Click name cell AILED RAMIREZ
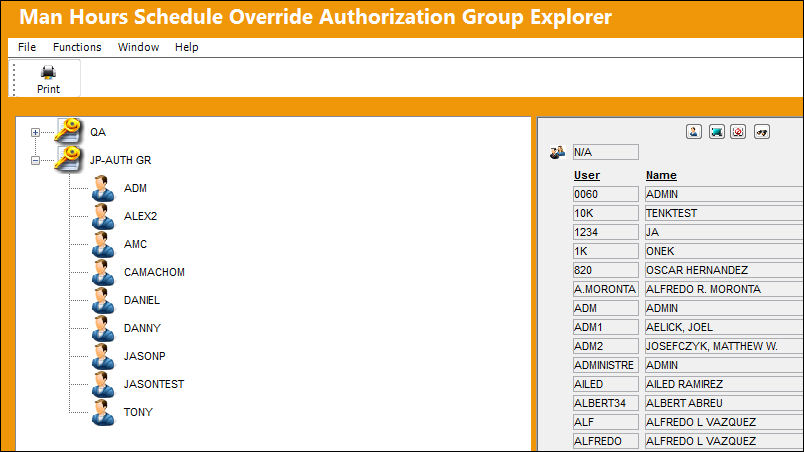The image size is (804, 452). (x=724, y=384)
